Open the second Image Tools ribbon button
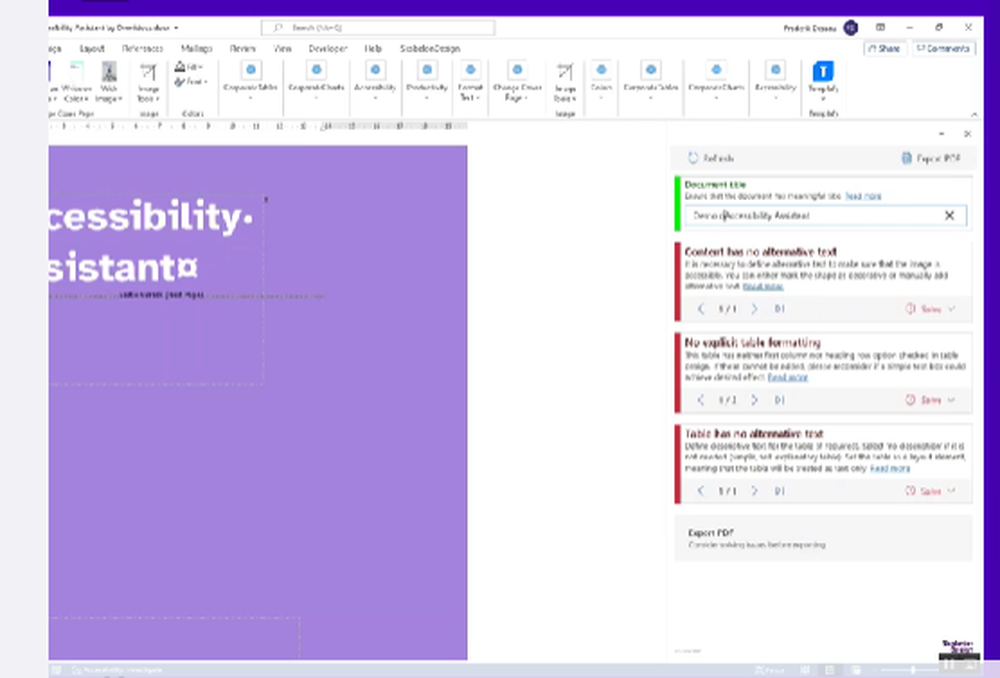Viewport: 1000px width, 678px height. coord(564,82)
